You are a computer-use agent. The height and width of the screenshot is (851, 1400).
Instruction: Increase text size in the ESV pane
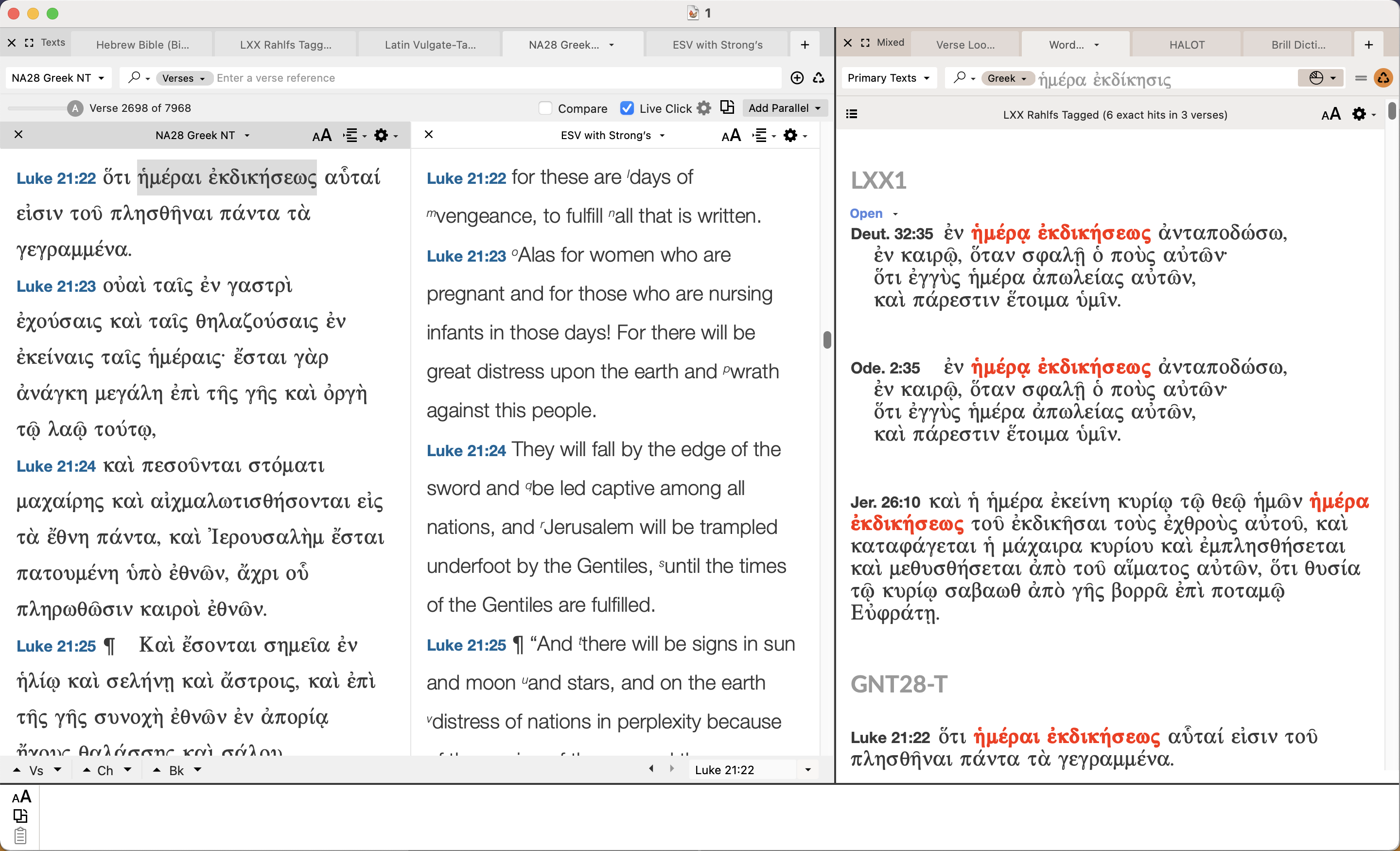(x=731, y=135)
